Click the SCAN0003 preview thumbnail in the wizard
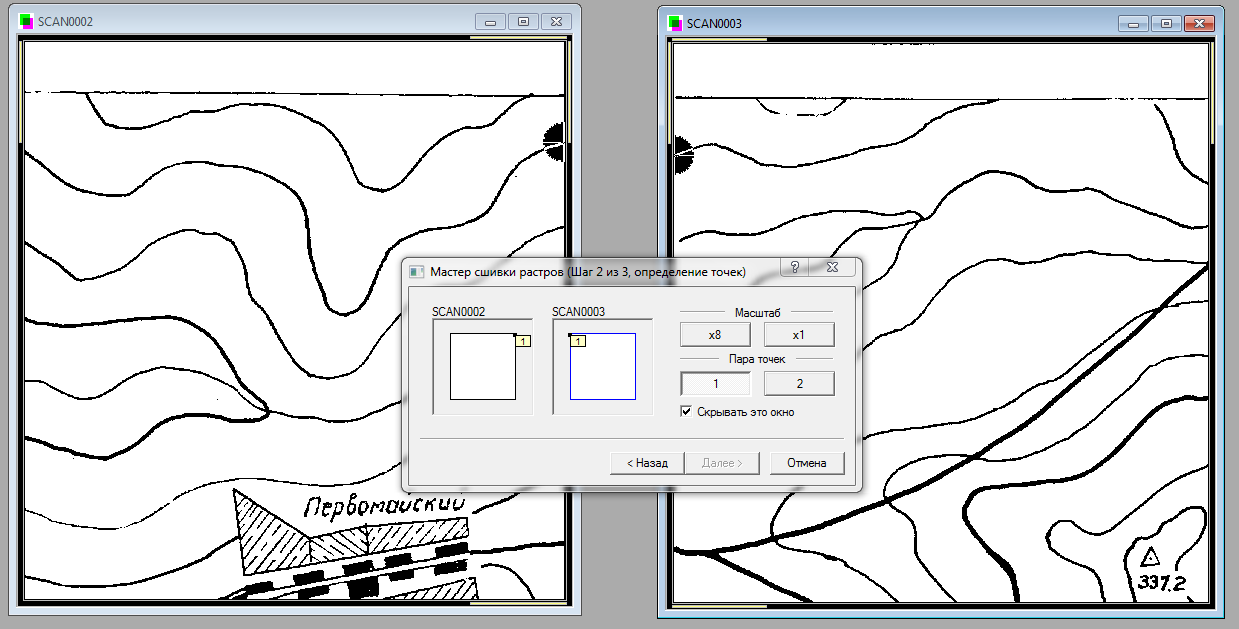This screenshot has width=1239, height=629. pos(602,367)
